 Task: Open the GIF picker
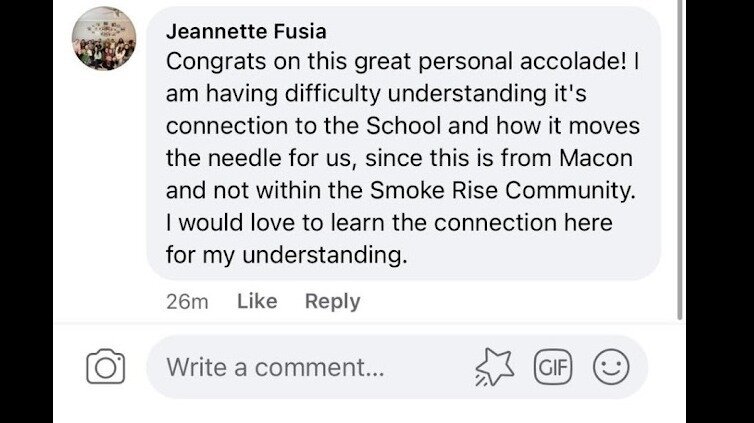click(553, 367)
